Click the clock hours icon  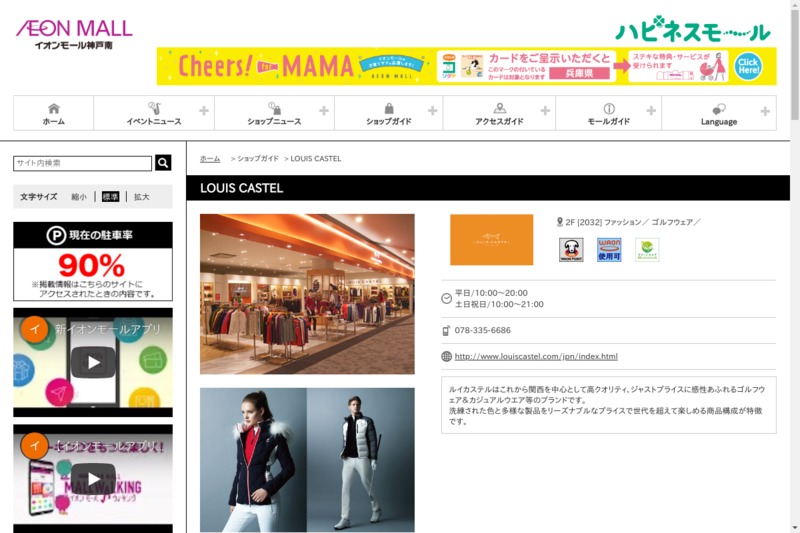(x=446, y=298)
